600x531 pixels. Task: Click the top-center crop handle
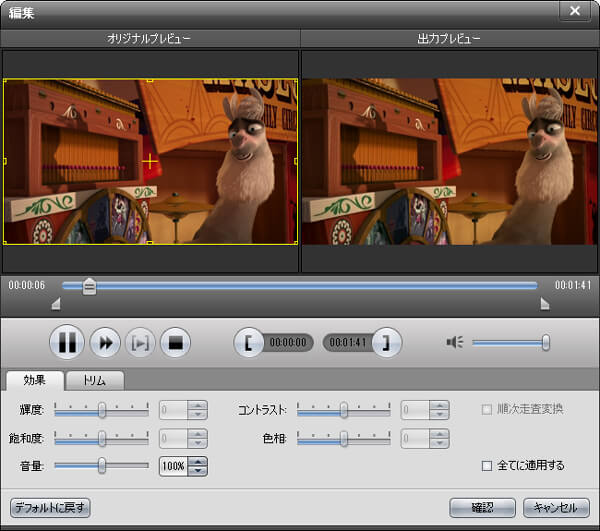point(150,80)
